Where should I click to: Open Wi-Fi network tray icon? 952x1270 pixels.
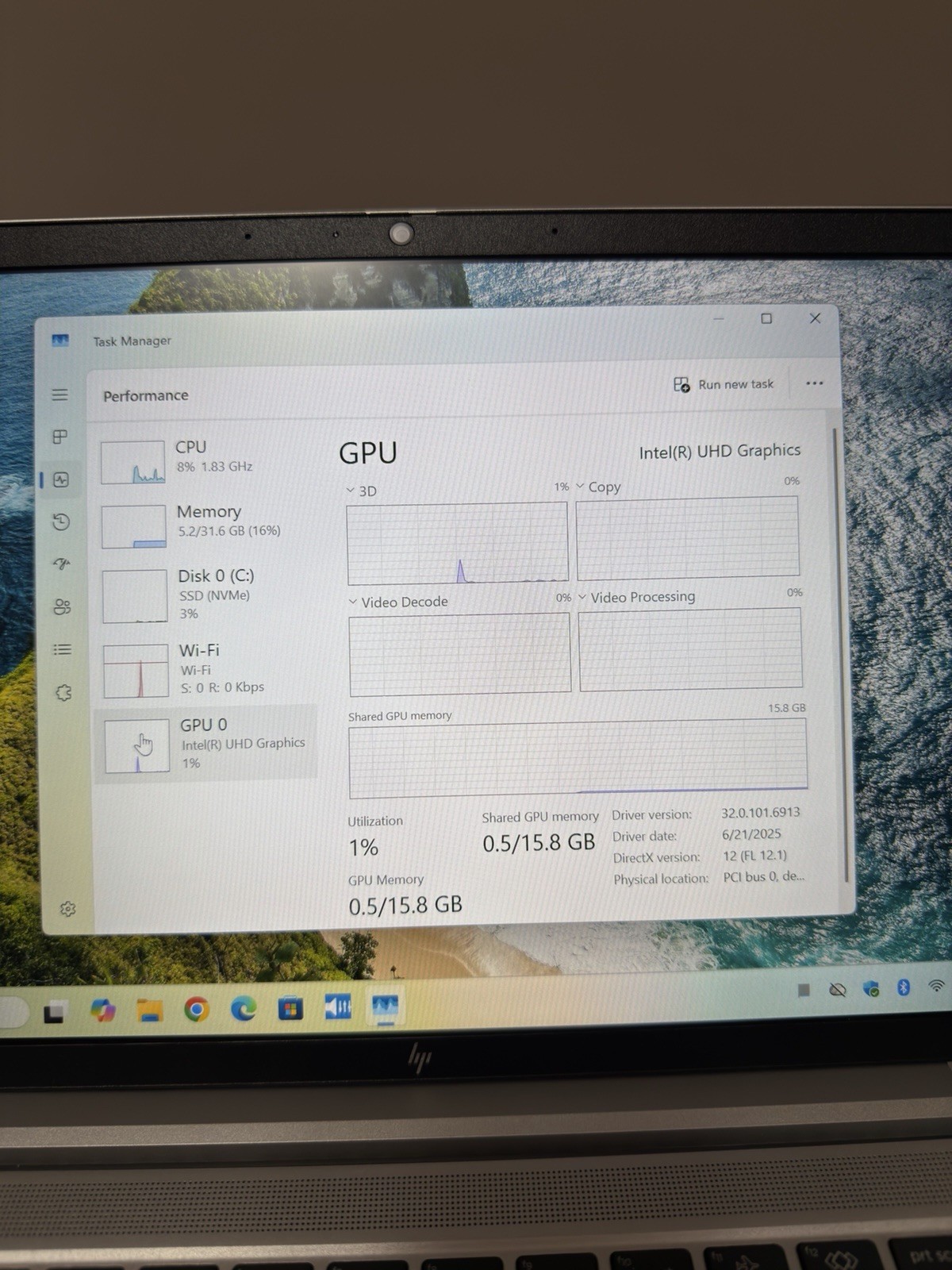tap(937, 986)
